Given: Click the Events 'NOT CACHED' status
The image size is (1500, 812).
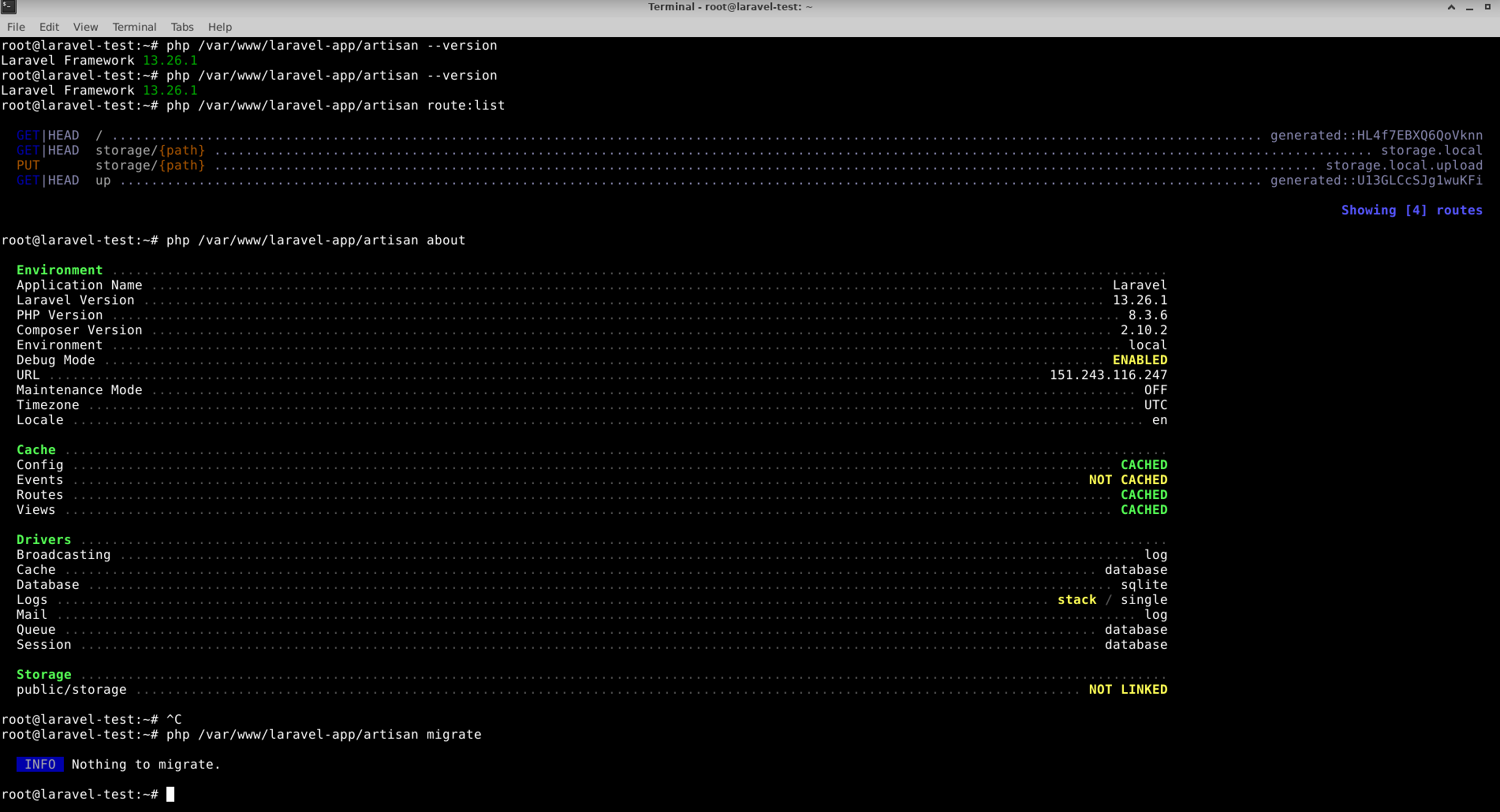Looking at the screenshot, I should point(1128,480).
